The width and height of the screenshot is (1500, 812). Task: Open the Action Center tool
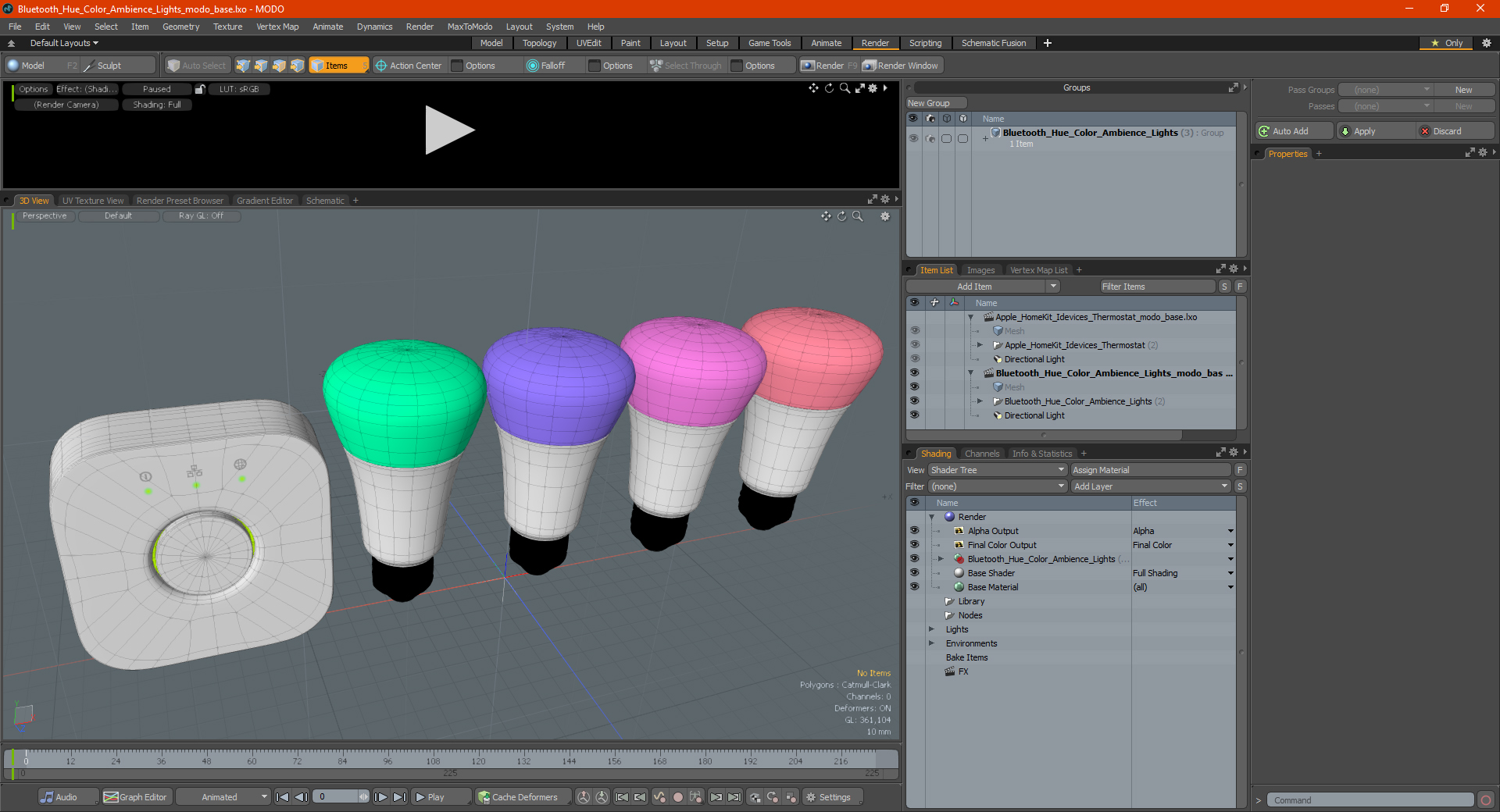coord(409,66)
